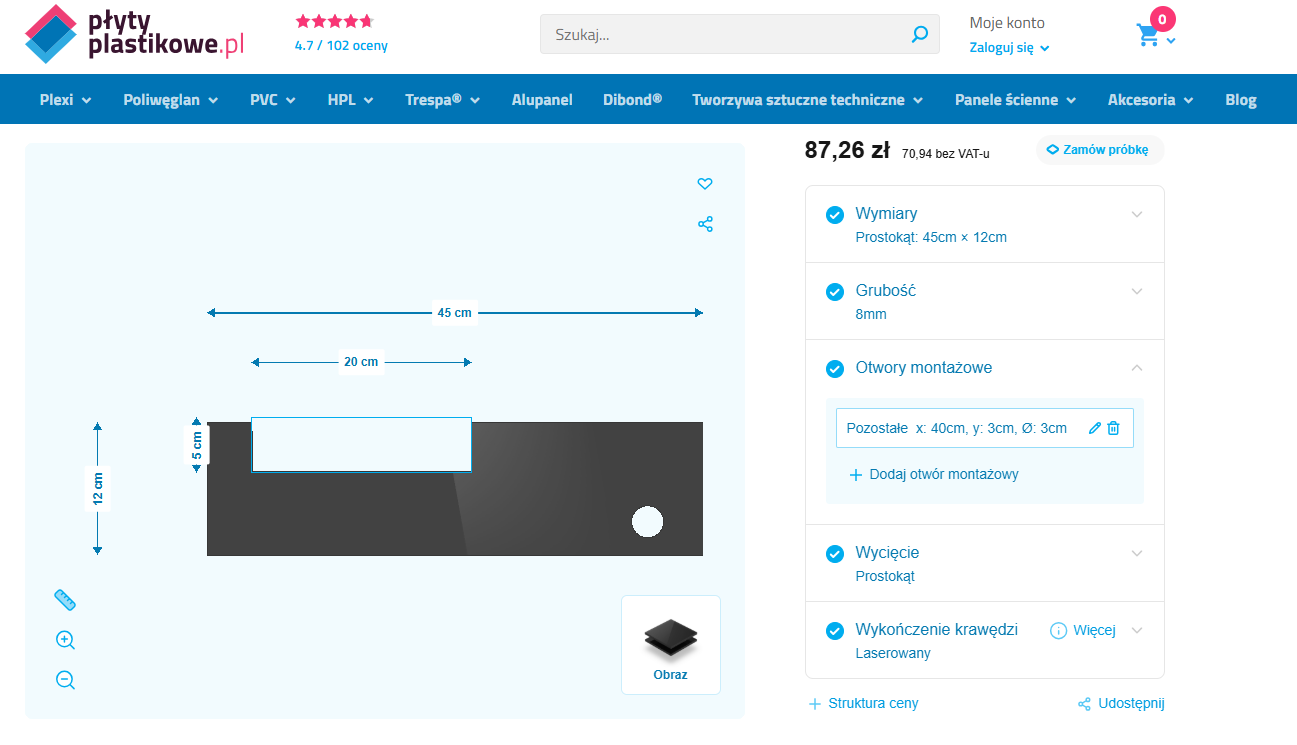1297x745 pixels.
Task: Click the search magnifier icon
Action: tap(919, 35)
